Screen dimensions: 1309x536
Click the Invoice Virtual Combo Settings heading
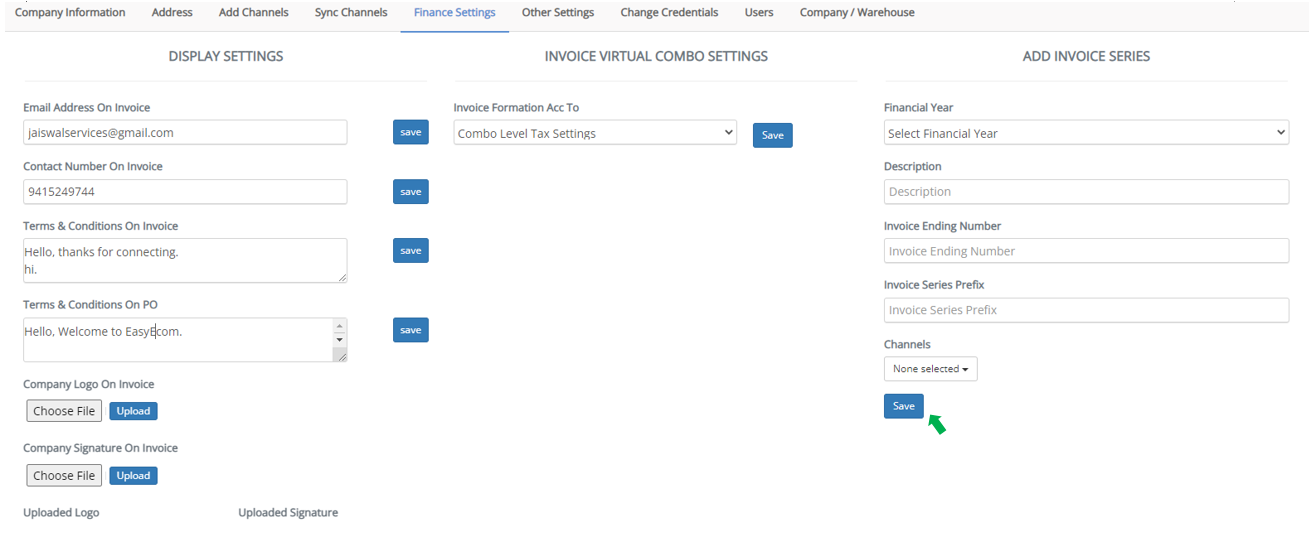pos(656,56)
